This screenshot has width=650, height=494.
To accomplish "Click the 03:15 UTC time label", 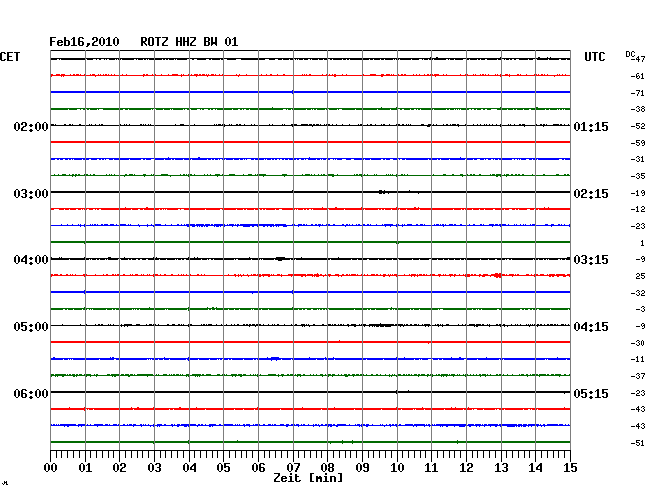I will coord(591,260).
